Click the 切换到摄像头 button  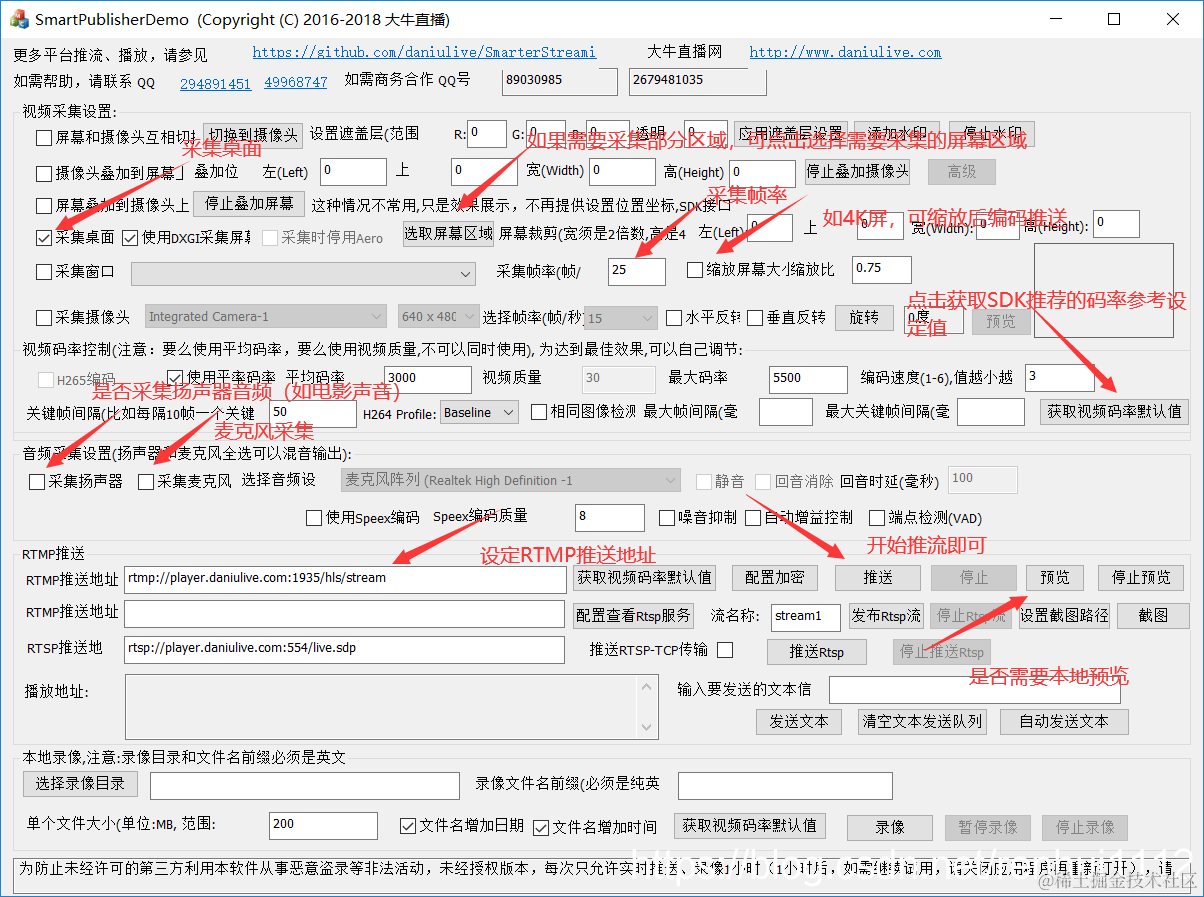(253, 135)
